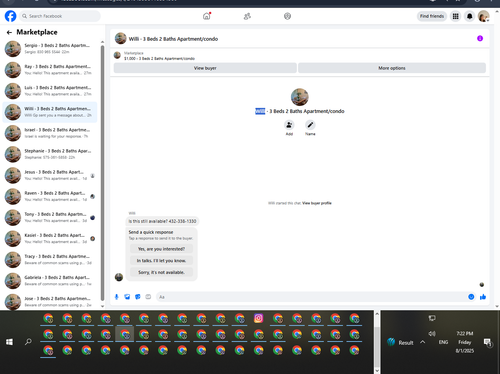
Task: Click the View buyer button
Action: coord(205,68)
